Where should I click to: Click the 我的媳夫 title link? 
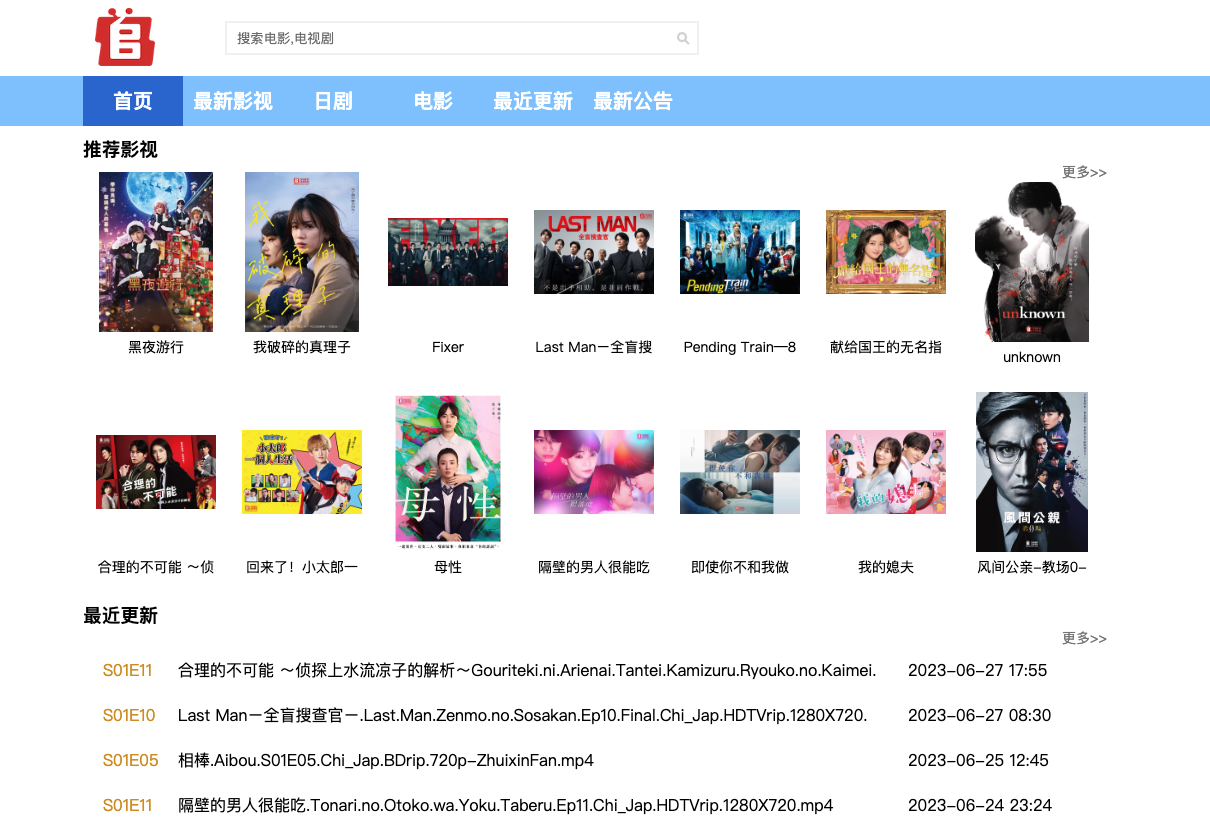click(x=886, y=567)
